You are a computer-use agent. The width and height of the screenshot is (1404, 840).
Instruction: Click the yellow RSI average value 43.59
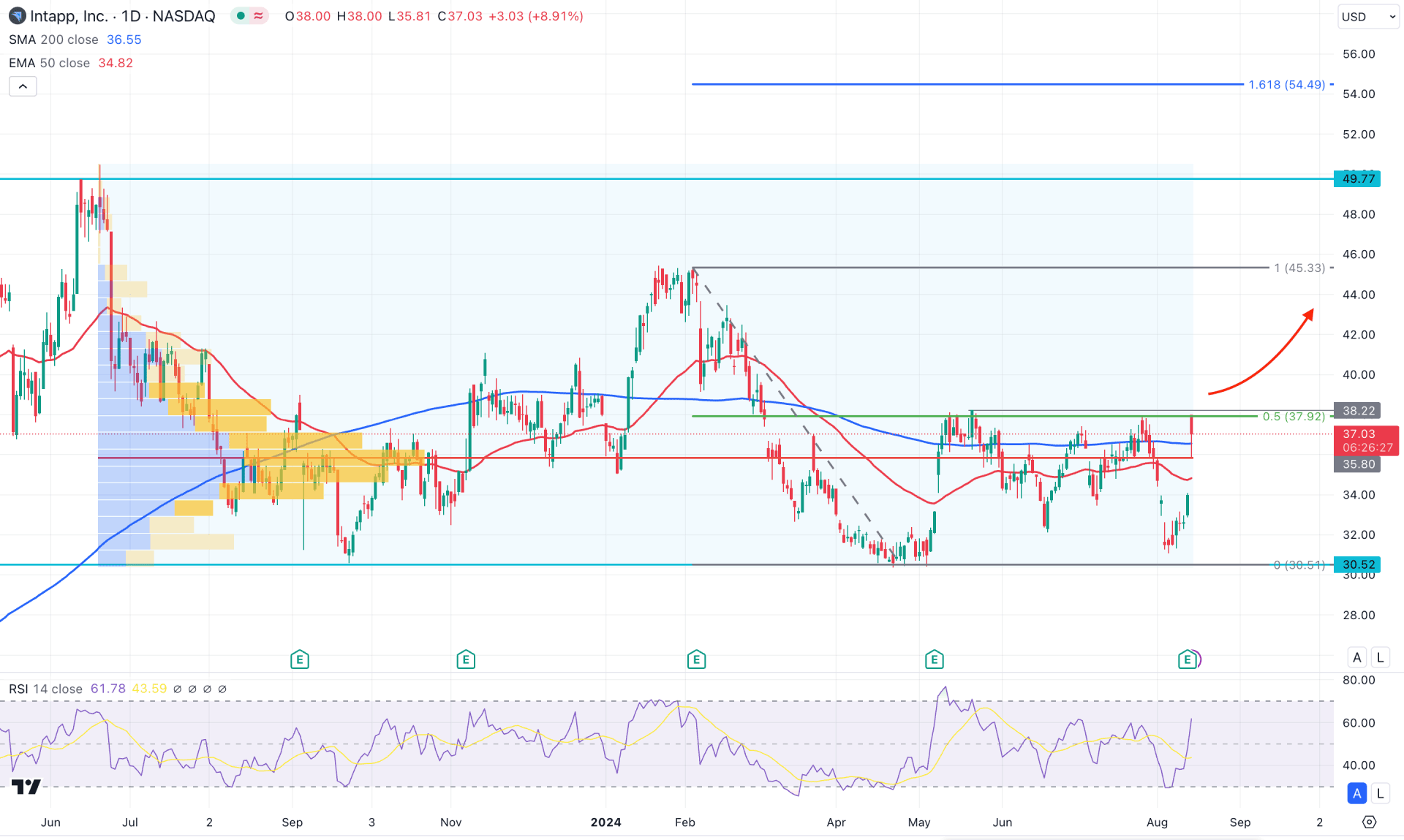[149, 689]
